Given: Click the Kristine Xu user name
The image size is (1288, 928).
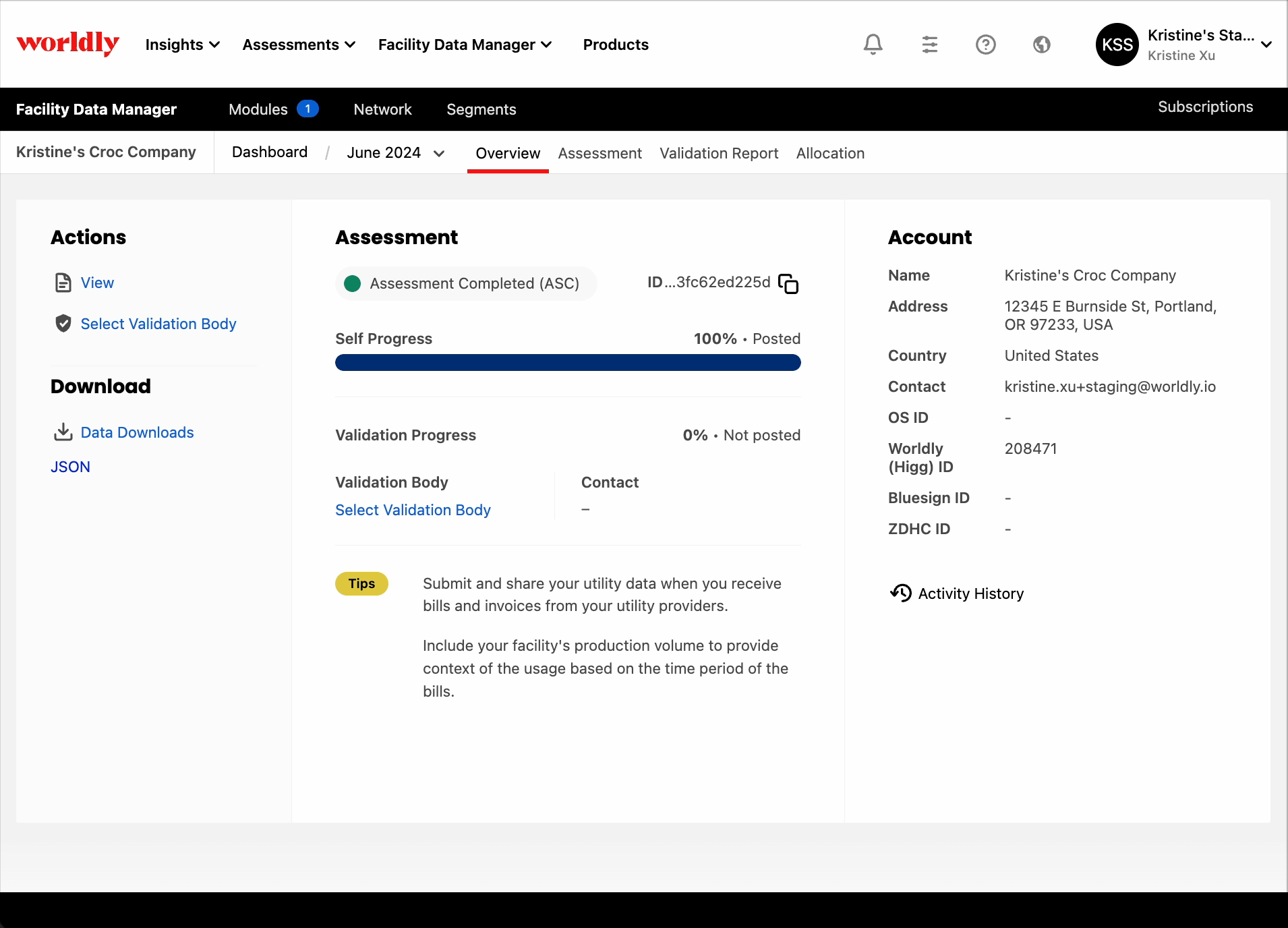Looking at the screenshot, I should click(x=1181, y=55).
